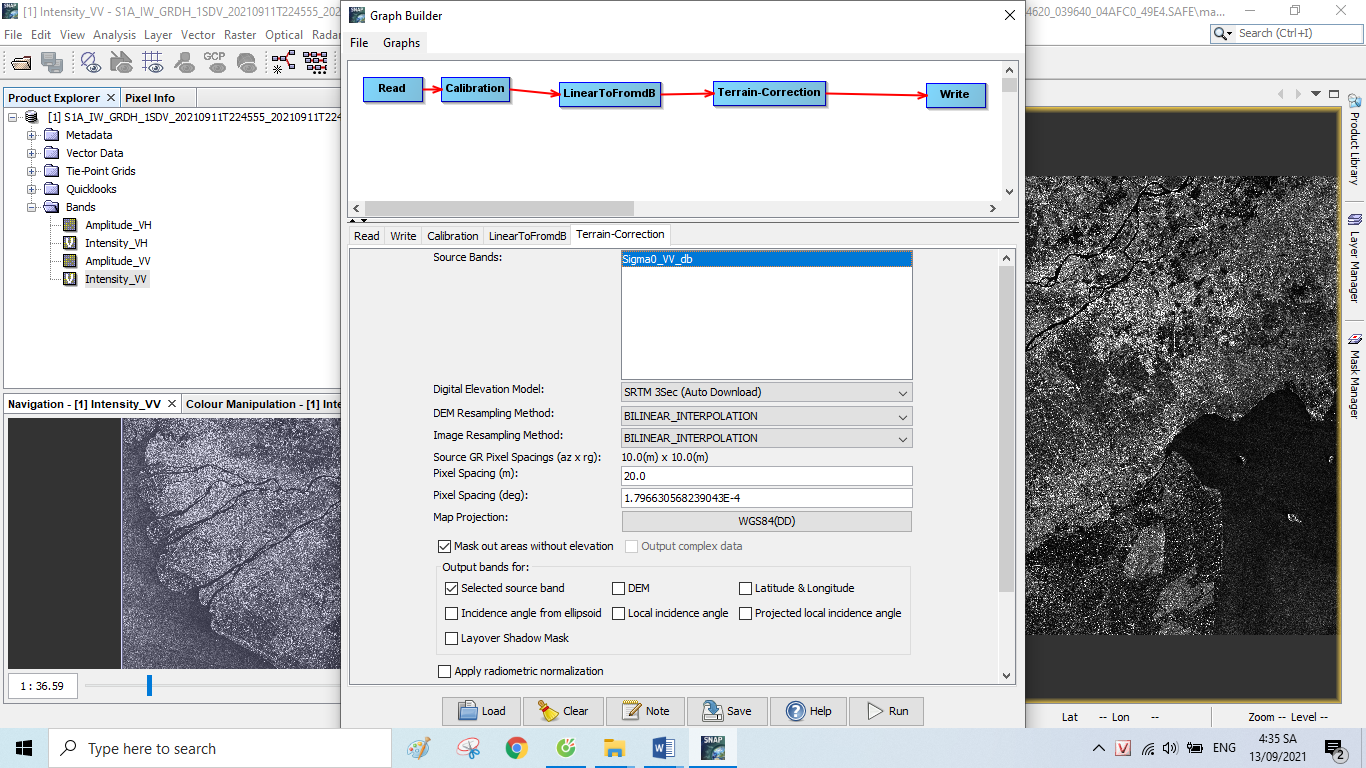The width and height of the screenshot is (1366, 768).
Task: Close the Navigation panel tab with X
Action: click(172, 404)
